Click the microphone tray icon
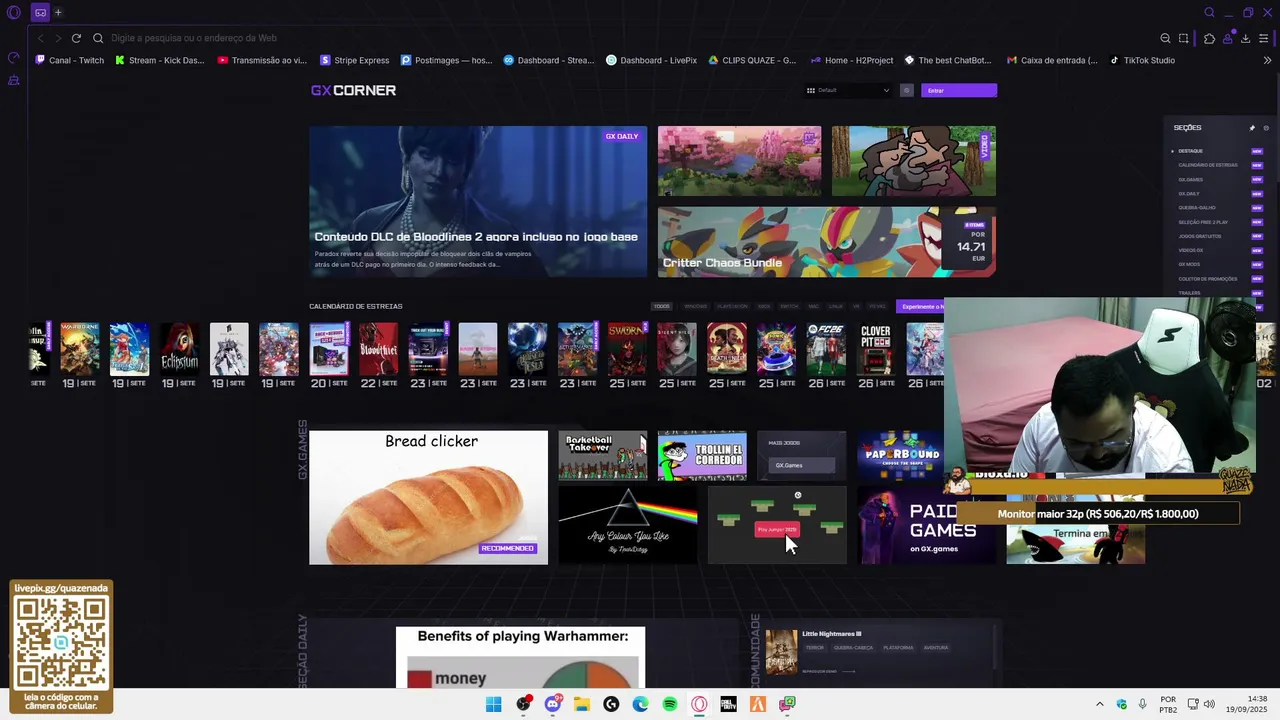1280x720 pixels. (x=1142, y=704)
